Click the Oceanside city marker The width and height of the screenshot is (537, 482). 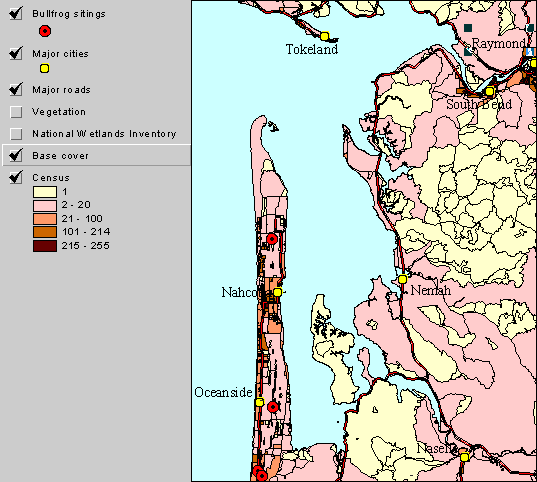point(260,401)
